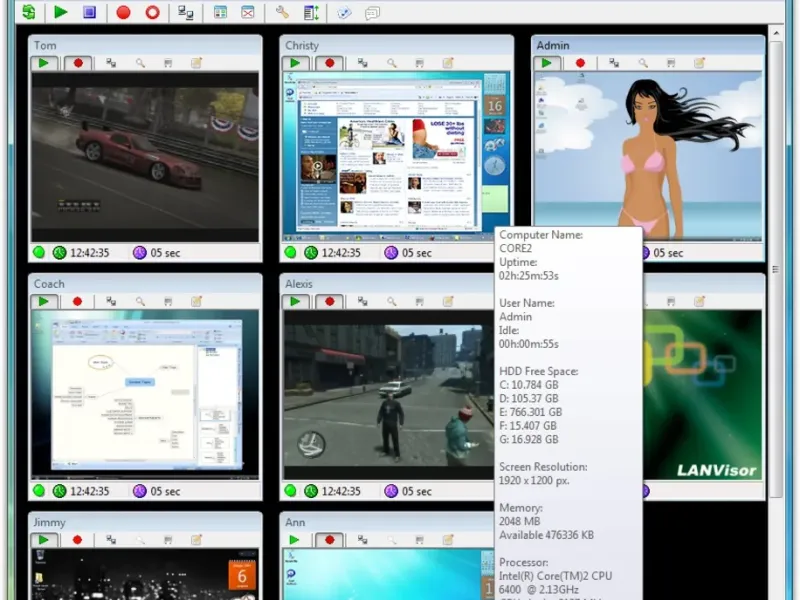This screenshot has width=800, height=600.
Task: Click the play button on Jimmy's card
Action: pos(44,539)
